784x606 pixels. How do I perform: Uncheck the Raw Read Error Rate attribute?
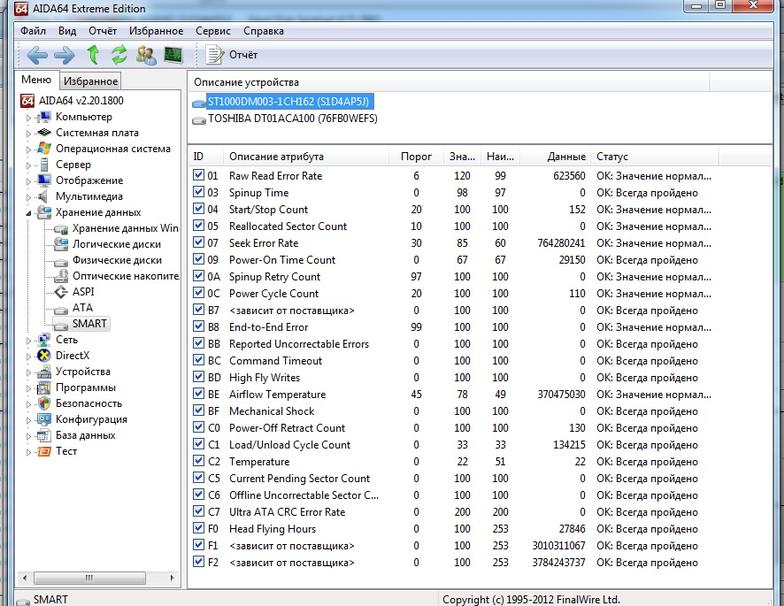click(x=198, y=176)
